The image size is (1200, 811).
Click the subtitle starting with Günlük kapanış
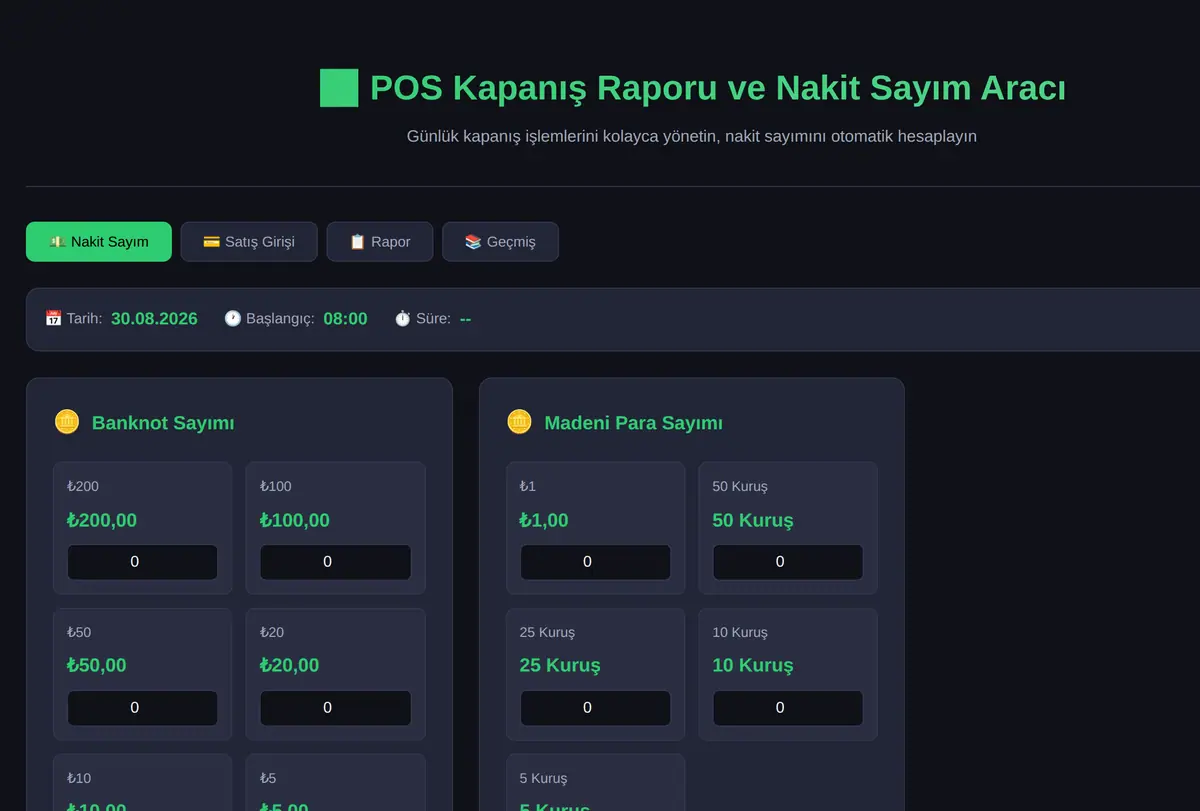[692, 136]
